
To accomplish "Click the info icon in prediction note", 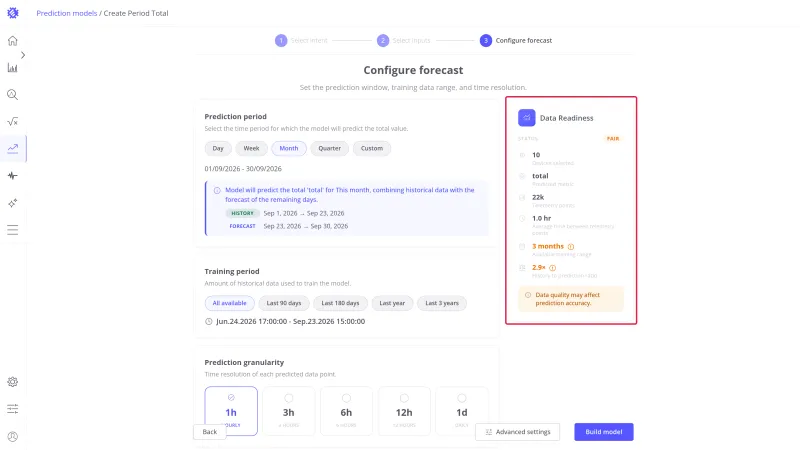I will 217,190.
